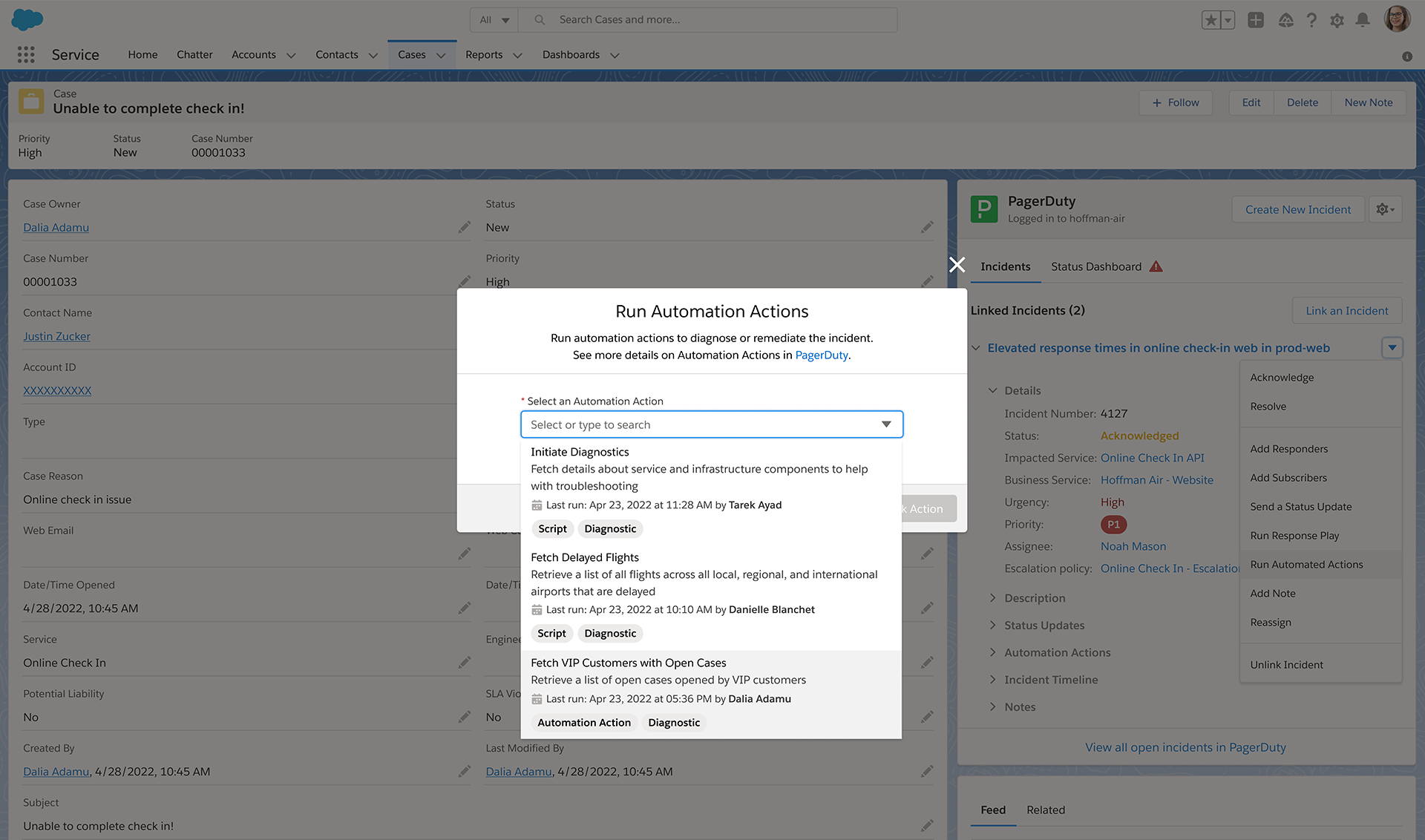Close the Run Automation Actions dialog
The height and width of the screenshot is (840, 1425).
(x=957, y=264)
